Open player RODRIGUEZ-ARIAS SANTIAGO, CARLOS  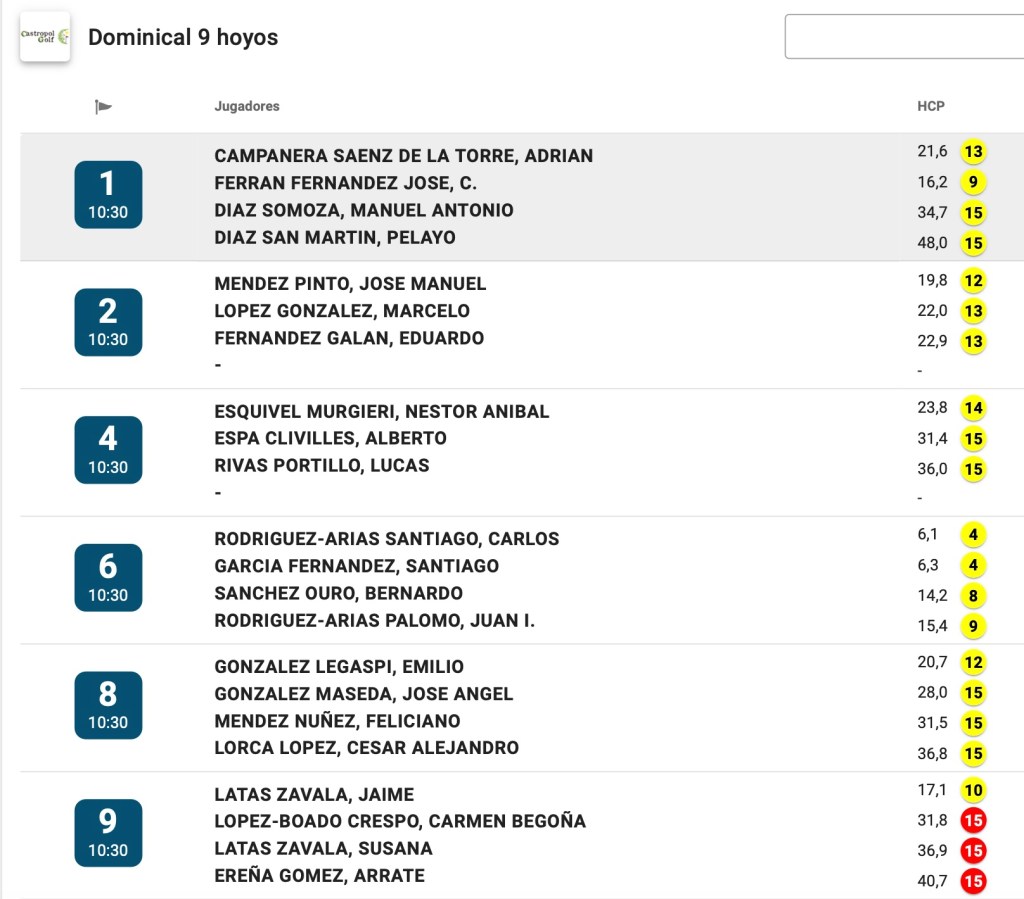click(387, 539)
